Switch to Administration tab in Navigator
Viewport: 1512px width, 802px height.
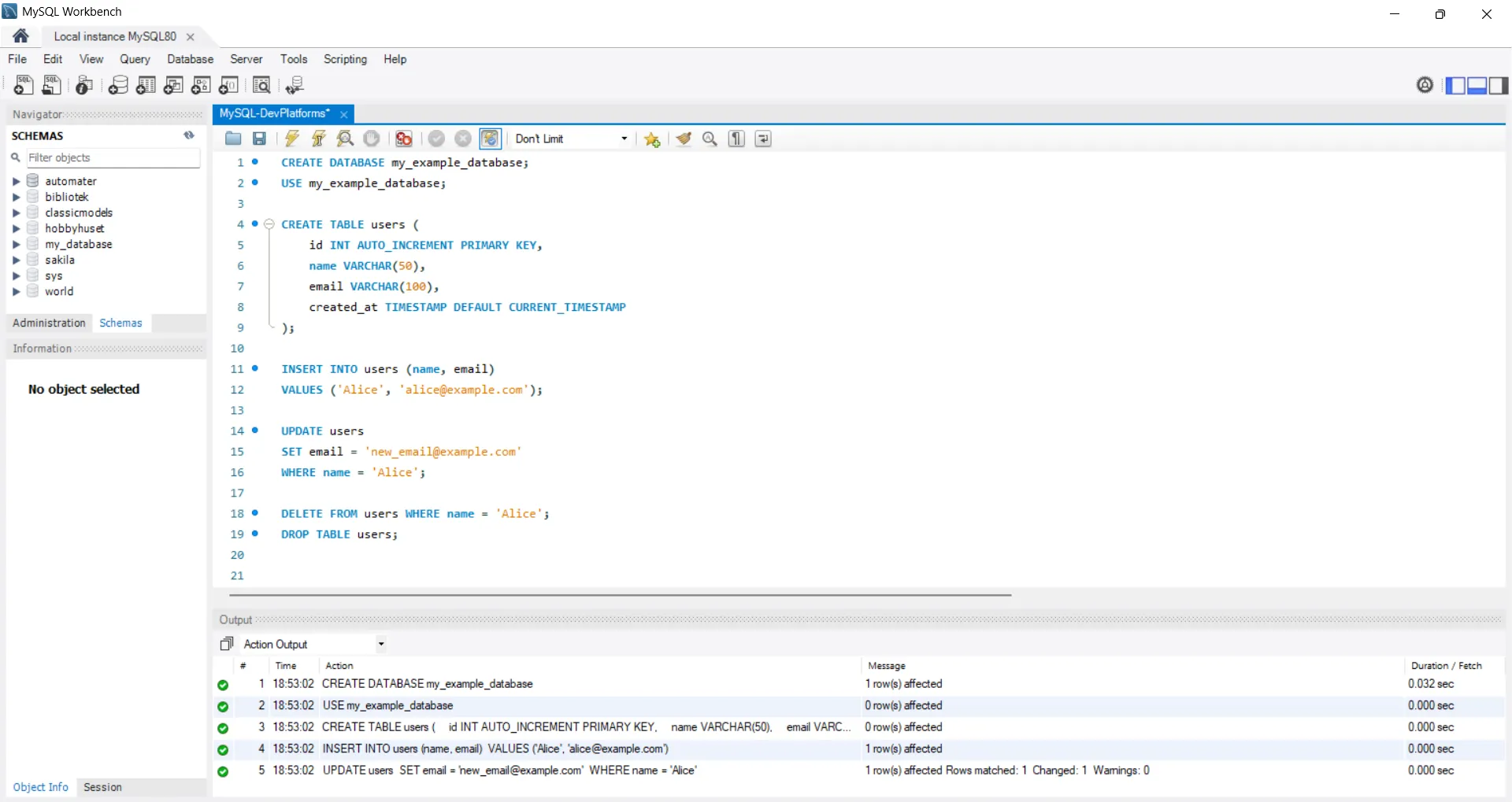pos(49,323)
